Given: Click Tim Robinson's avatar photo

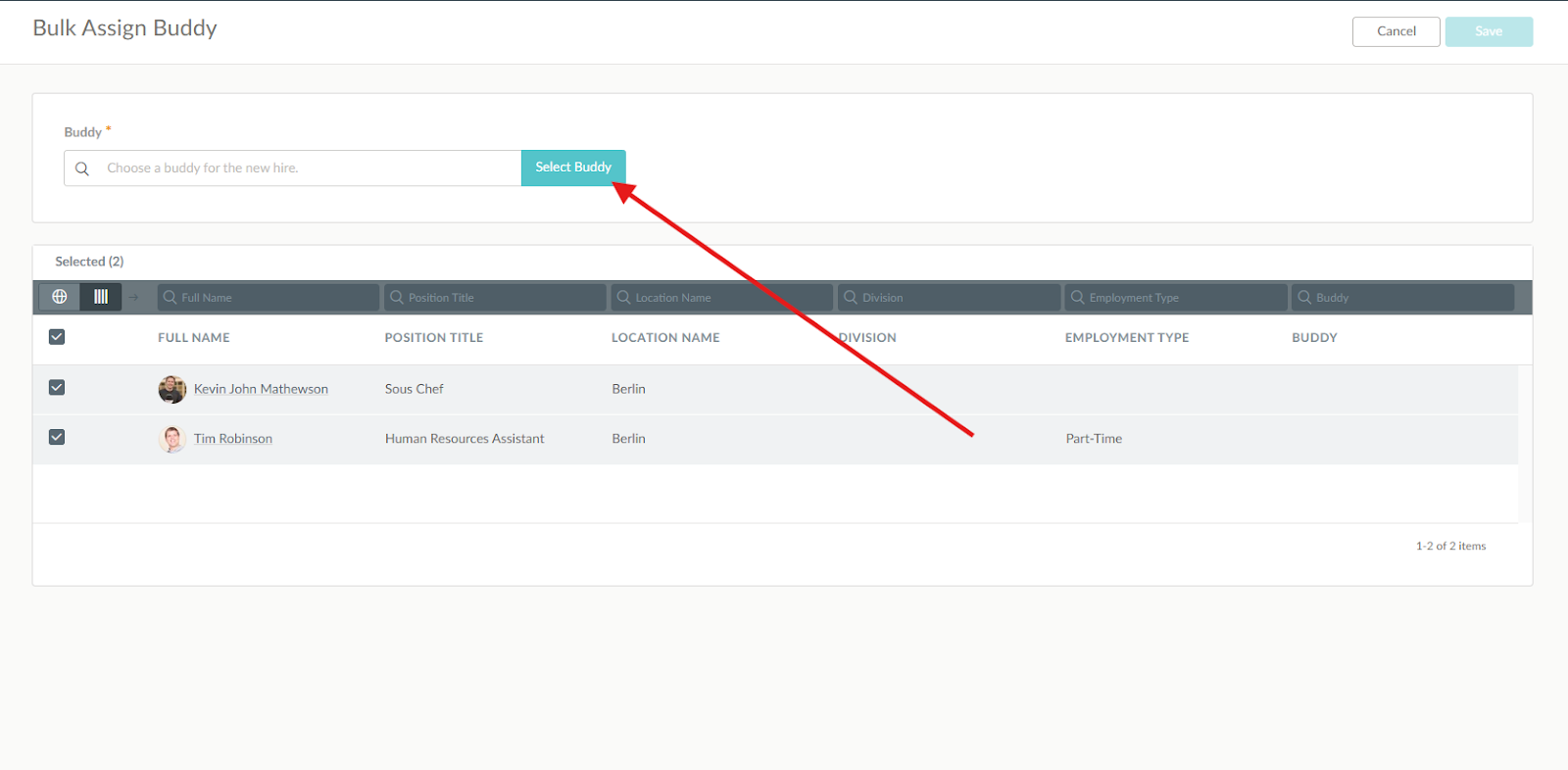Looking at the screenshot, I should (172, 439).
